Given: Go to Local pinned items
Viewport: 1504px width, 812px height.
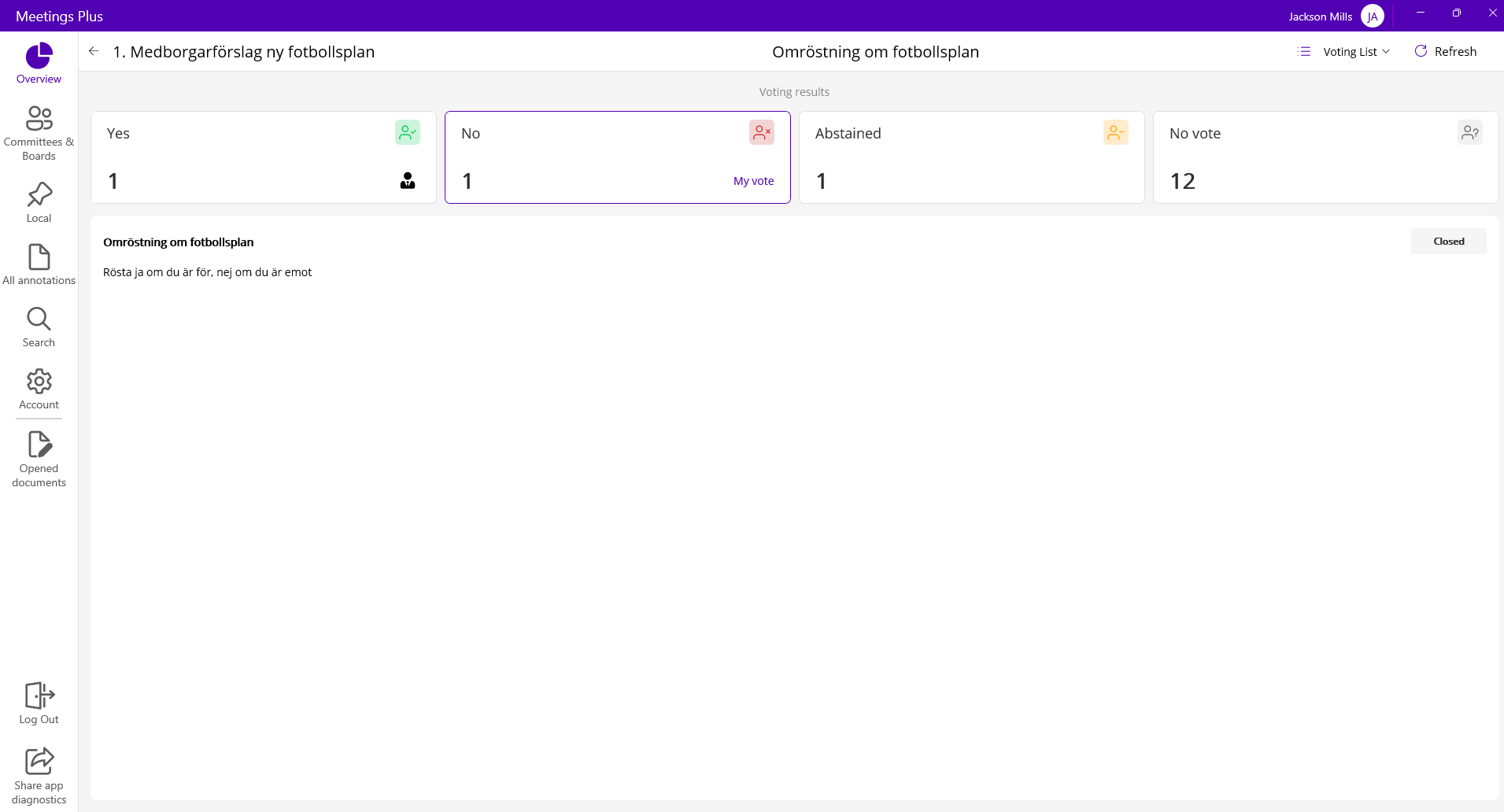Looking at the screenshot, I should pyautogui.click(x=39, y=202).
